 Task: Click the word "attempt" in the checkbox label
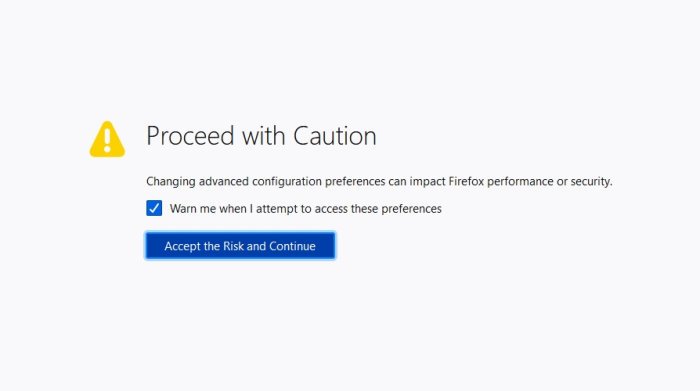pyautogui.click(x=277, y=209)
